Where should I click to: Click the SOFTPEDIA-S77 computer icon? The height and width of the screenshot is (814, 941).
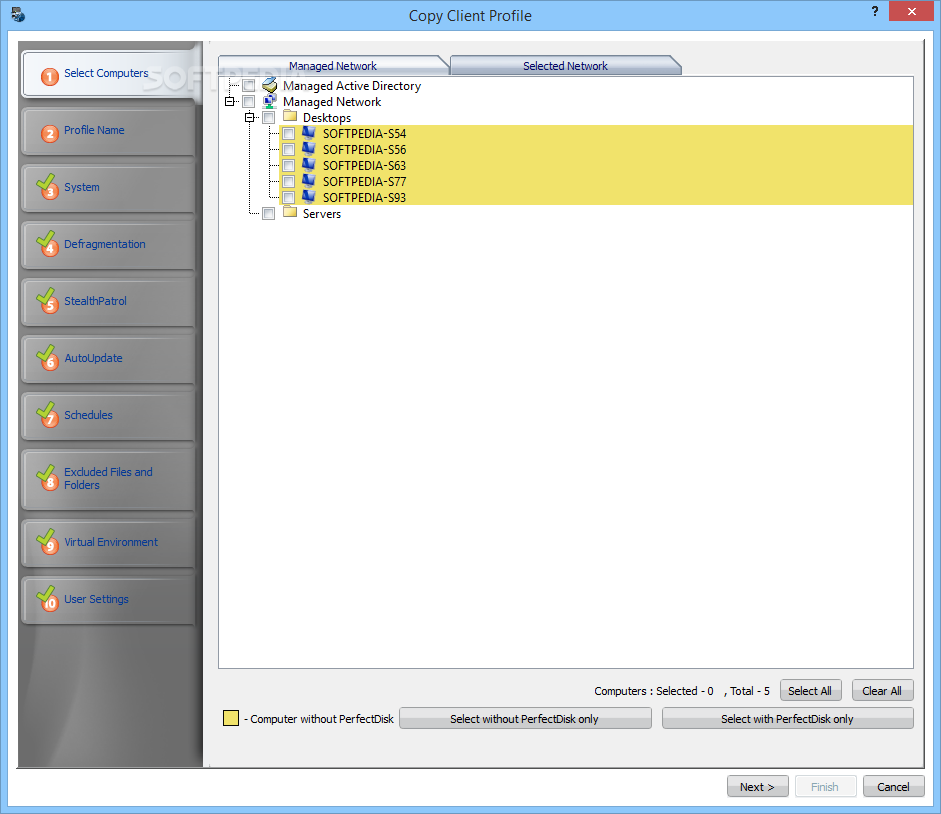(309, 181)
